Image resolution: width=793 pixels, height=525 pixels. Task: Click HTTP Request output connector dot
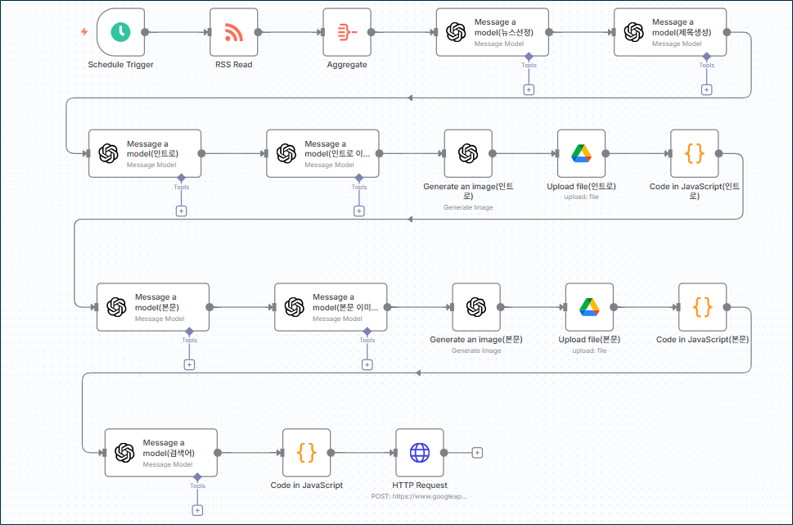point(444,453)
